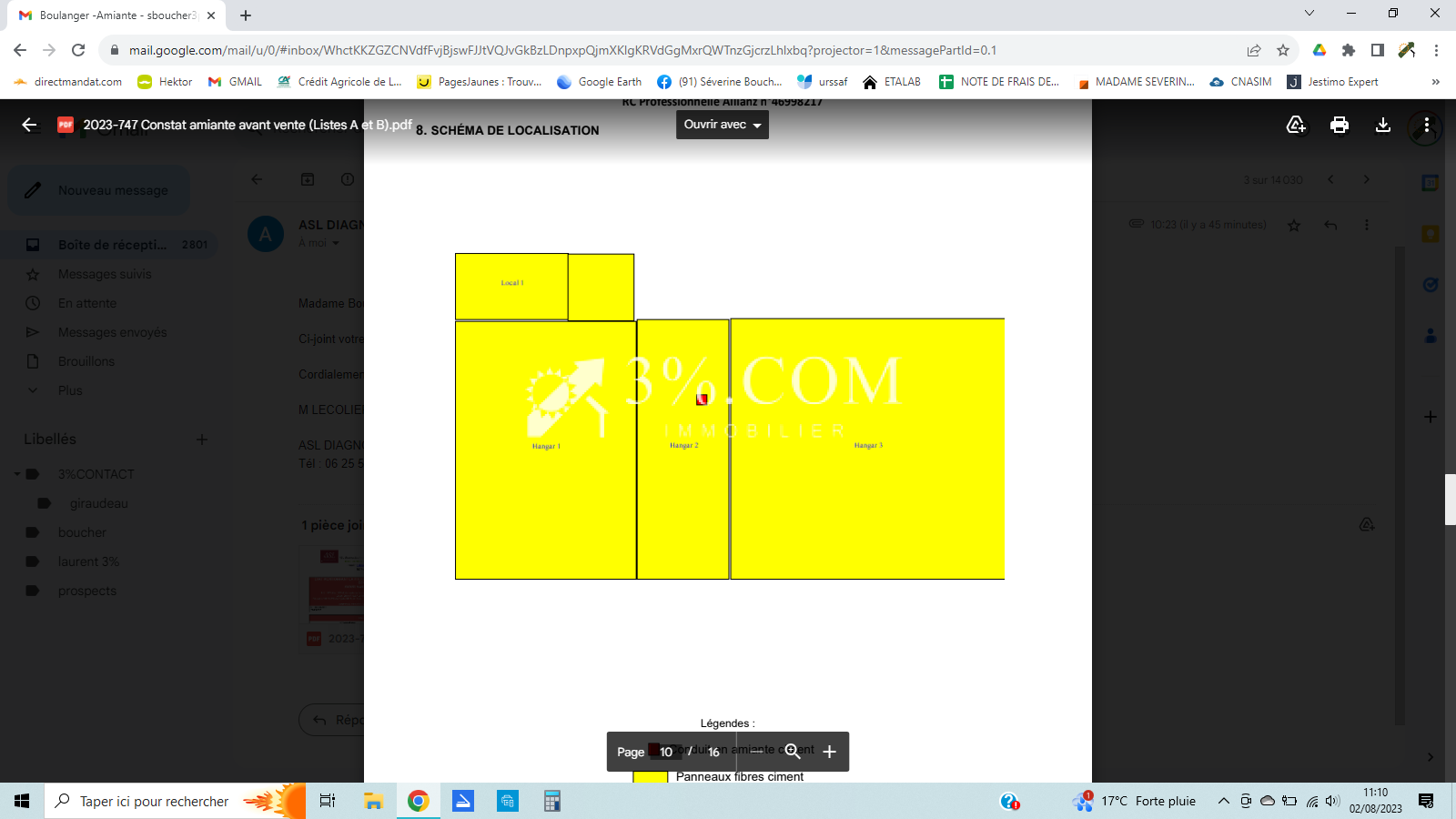Click the magnifier zoom reset icon
Image resolution: width=1456 pixels, height=819 pixels.
coord(793,752)
